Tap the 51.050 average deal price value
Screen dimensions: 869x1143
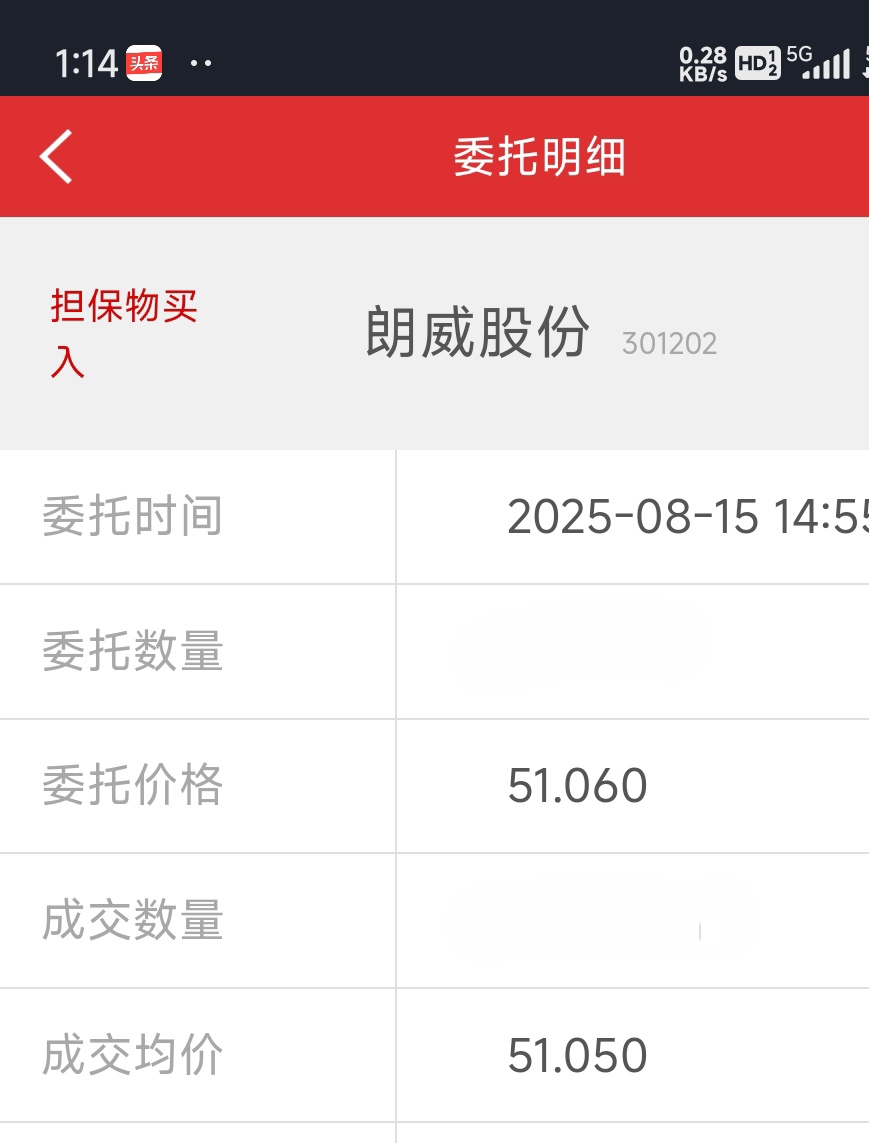click(x=577, y=1056)
